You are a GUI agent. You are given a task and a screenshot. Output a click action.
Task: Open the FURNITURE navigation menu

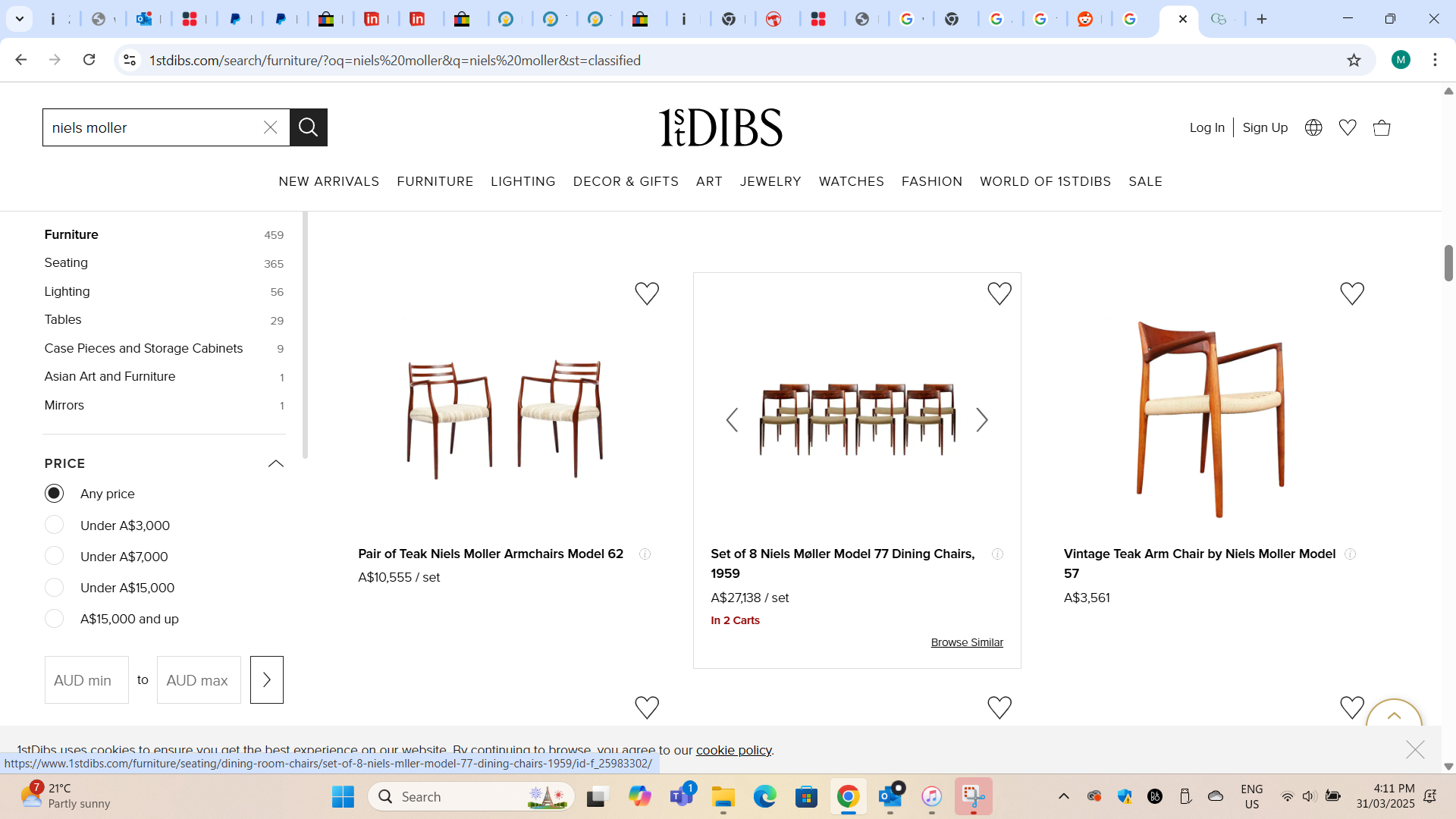click(x=435, y=181)
